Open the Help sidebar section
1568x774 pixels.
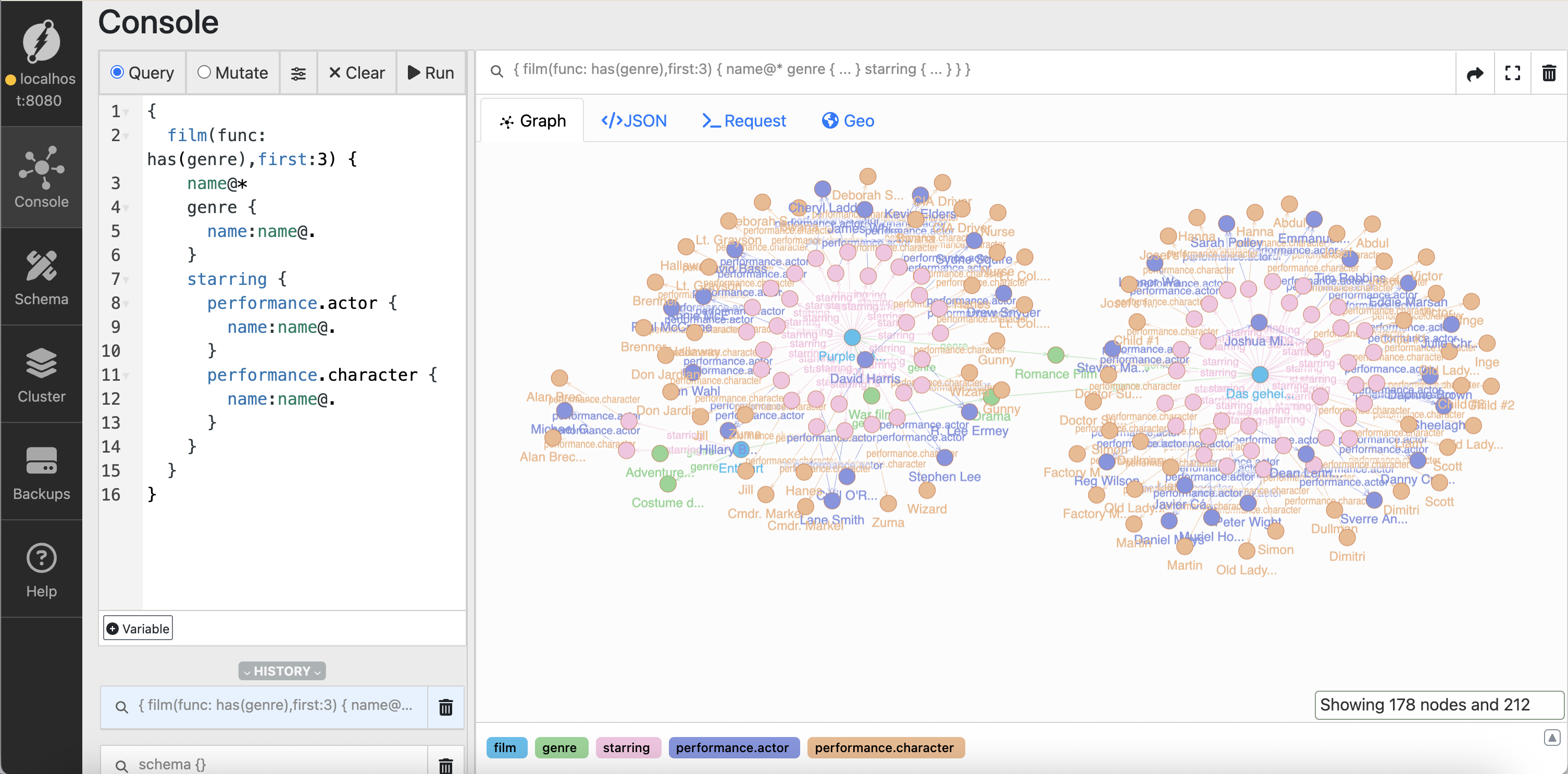point(41,569)
